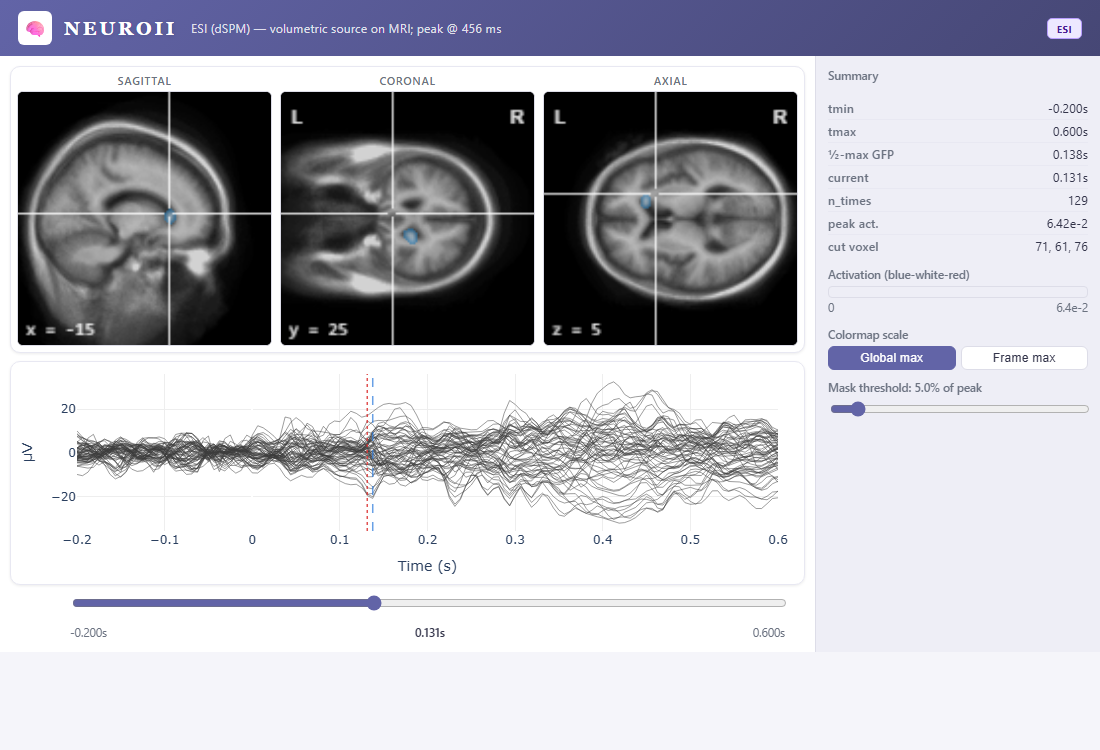The image size is (1100, 750).
Task: Click the mask threshold slider handle
Action: click(857, 409)
